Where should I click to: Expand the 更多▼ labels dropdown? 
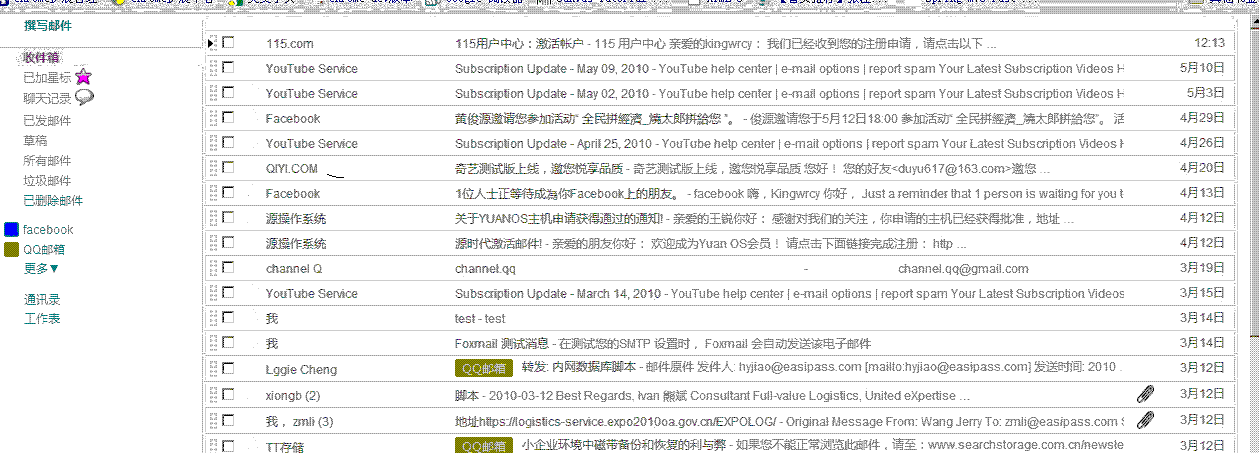click(x=42, y=268)
